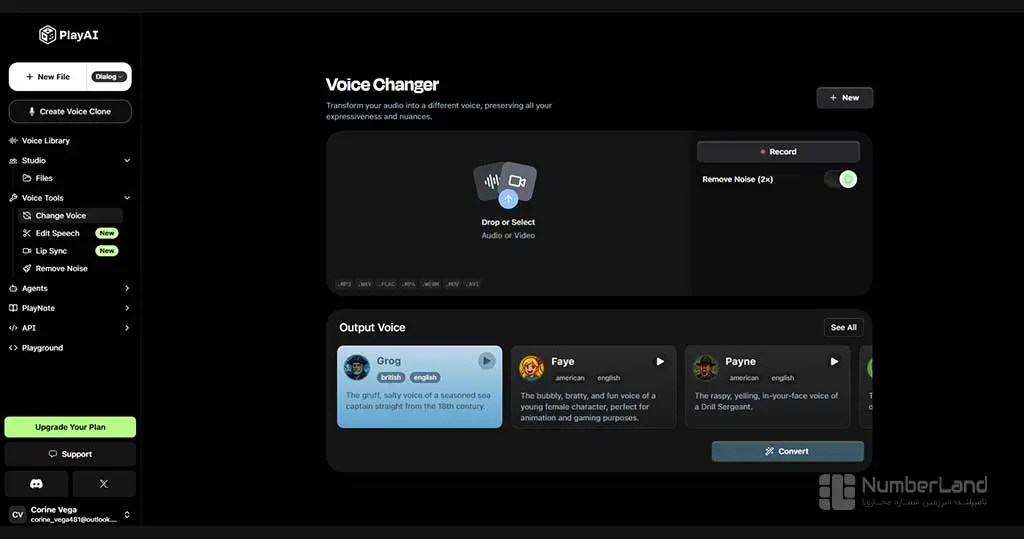The image size is (1024, 539).
Task: Click the PlayAI logo icon
Action: point(47,35)
